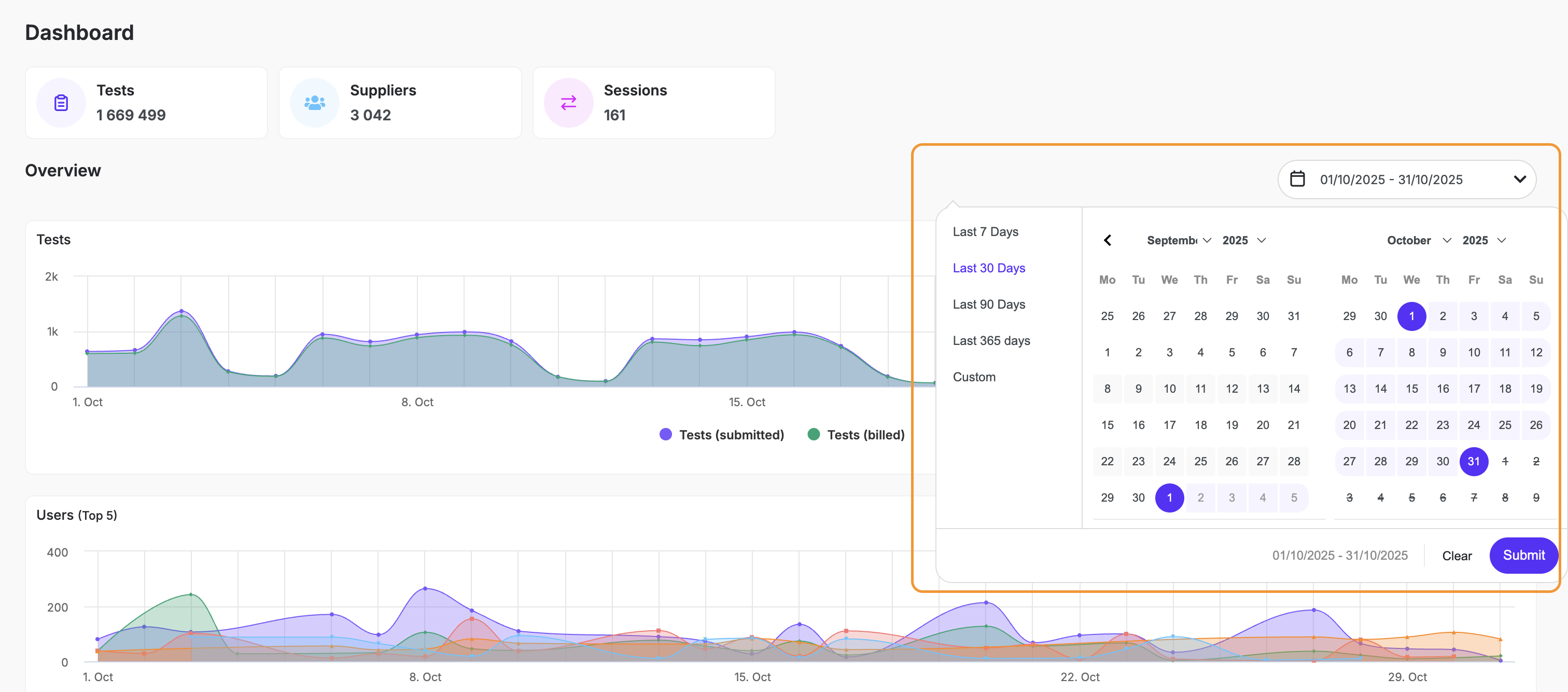Choose the Custom range option
The width and height of the screenshot is (1568, 692).
point(974,377)
